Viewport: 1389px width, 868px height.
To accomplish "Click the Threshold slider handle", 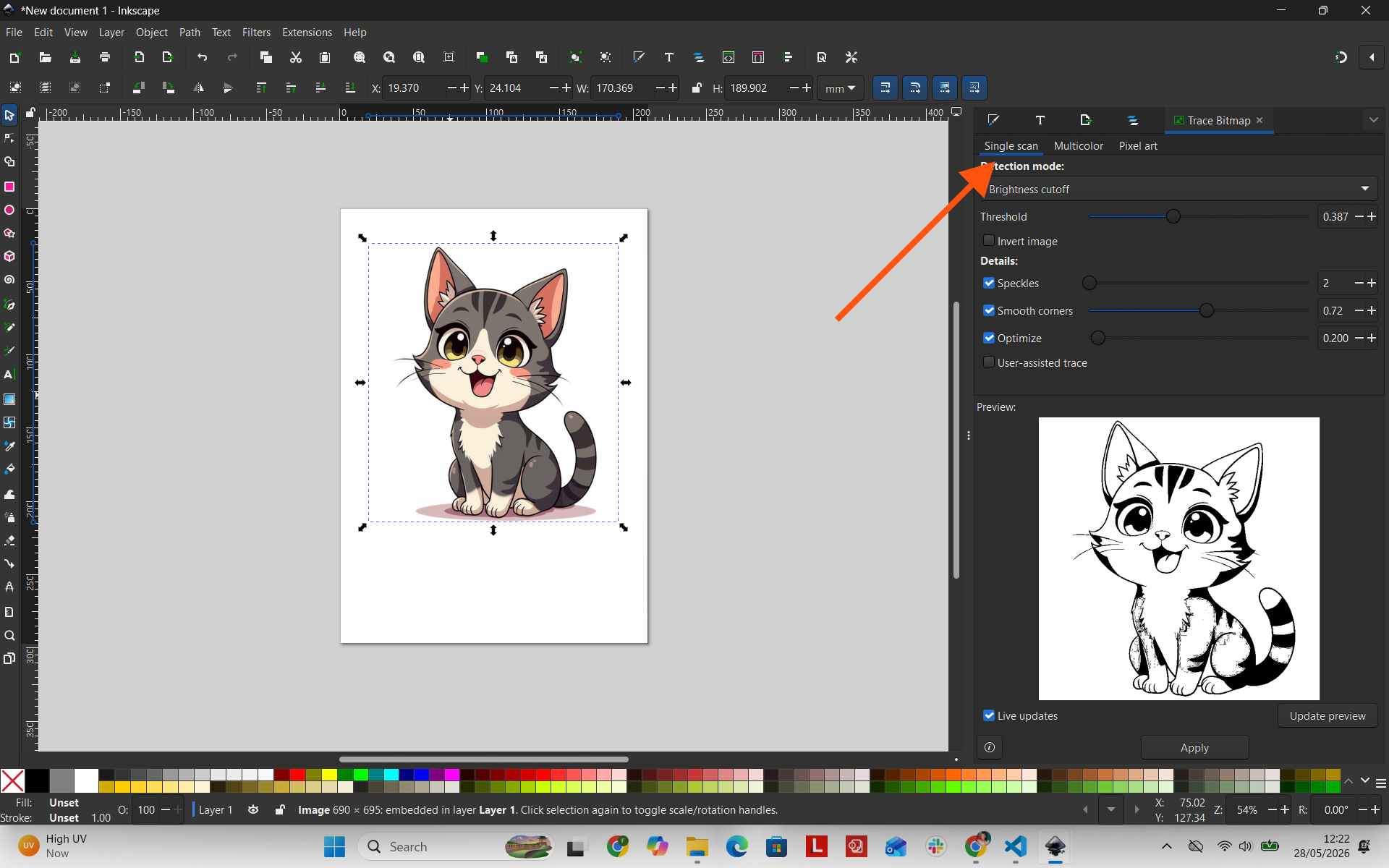I will (1173, 216).
